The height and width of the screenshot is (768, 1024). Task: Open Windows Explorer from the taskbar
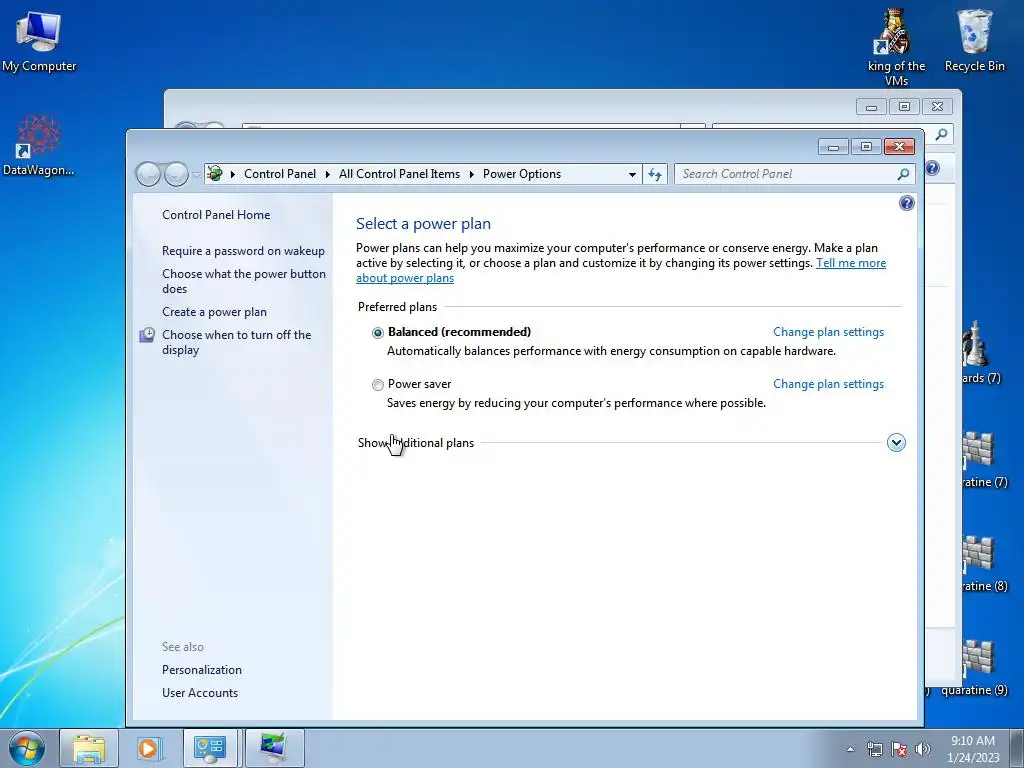point(89,748)
